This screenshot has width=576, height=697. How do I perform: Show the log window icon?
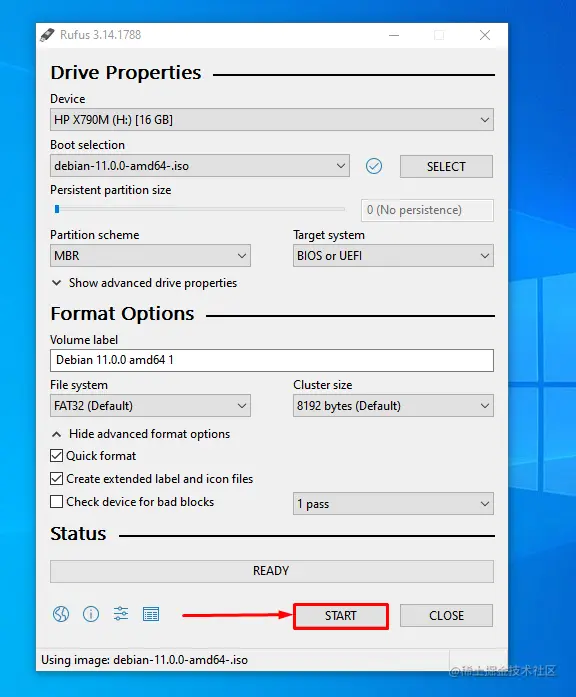[x=151, y=614]
